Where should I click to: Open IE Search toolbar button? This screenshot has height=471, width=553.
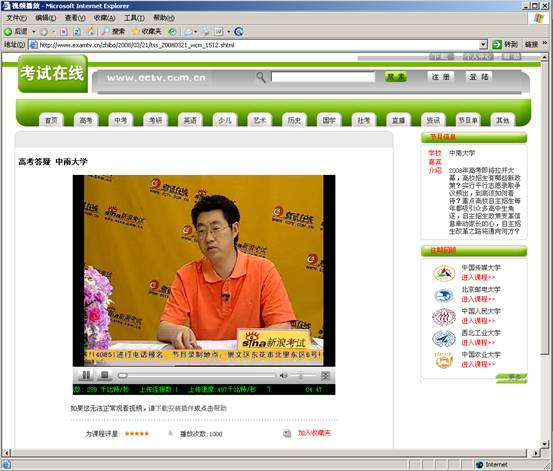[x=113, y=31]
